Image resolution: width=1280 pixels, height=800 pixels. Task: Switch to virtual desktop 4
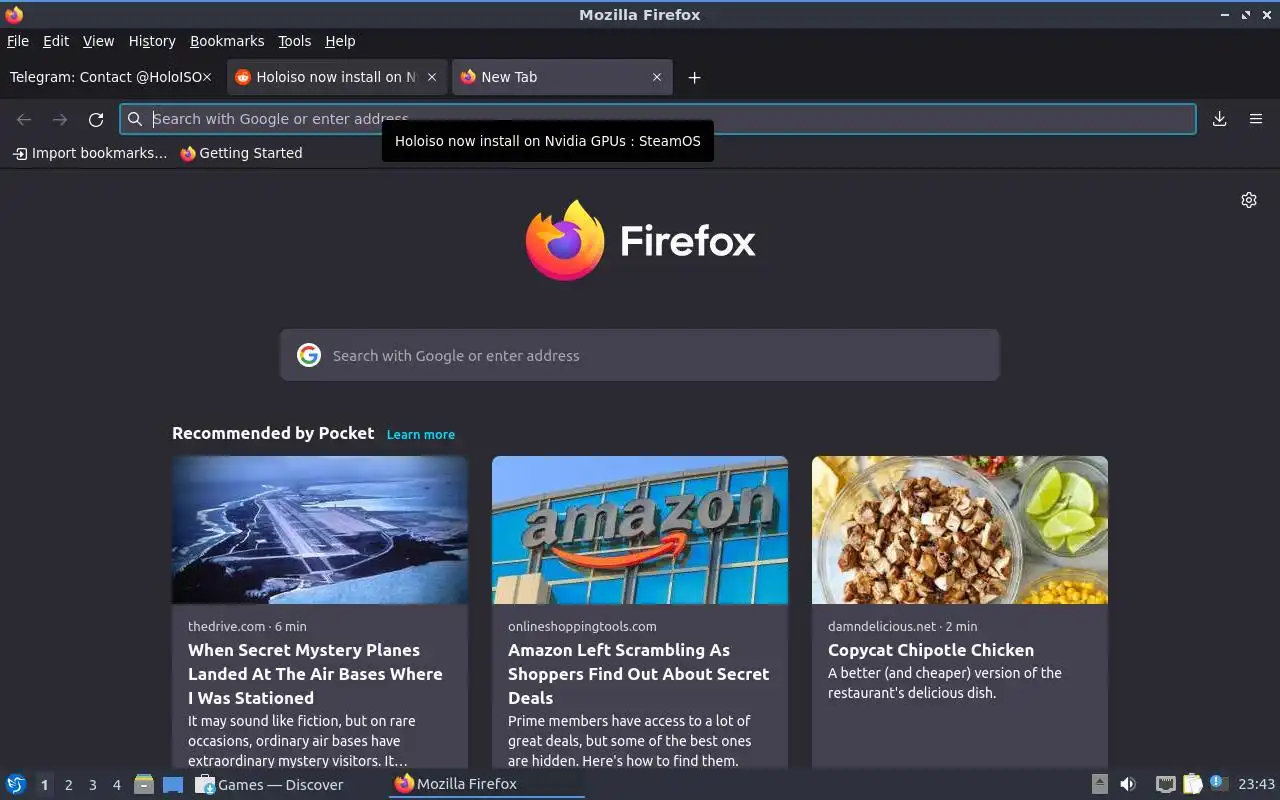click(116, 785)
